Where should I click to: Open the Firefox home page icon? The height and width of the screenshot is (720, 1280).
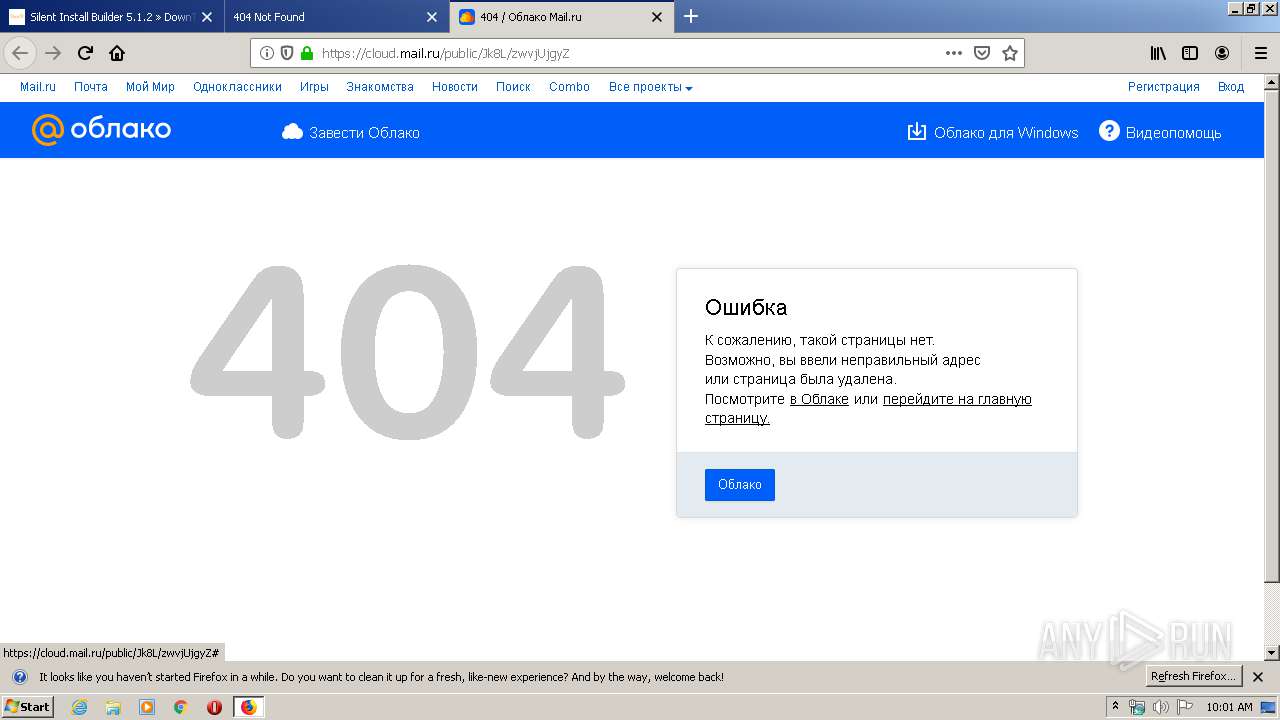pos(117,53)
